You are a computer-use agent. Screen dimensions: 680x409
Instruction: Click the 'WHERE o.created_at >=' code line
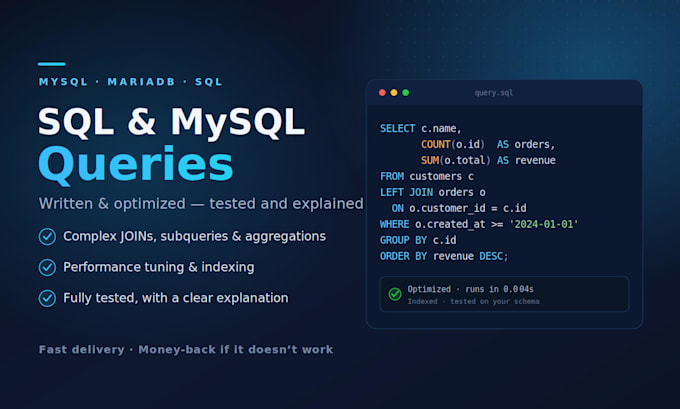coord(479,224)
